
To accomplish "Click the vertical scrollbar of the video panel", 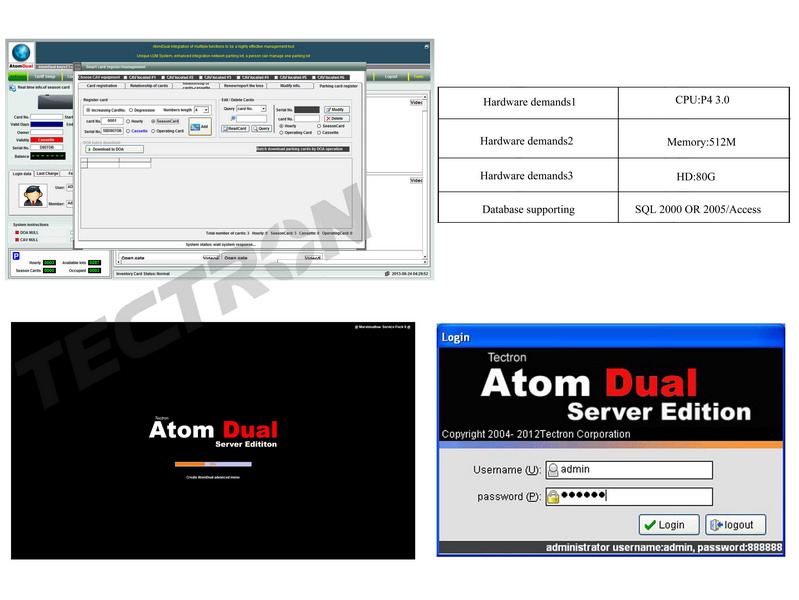I will (425, 178).
